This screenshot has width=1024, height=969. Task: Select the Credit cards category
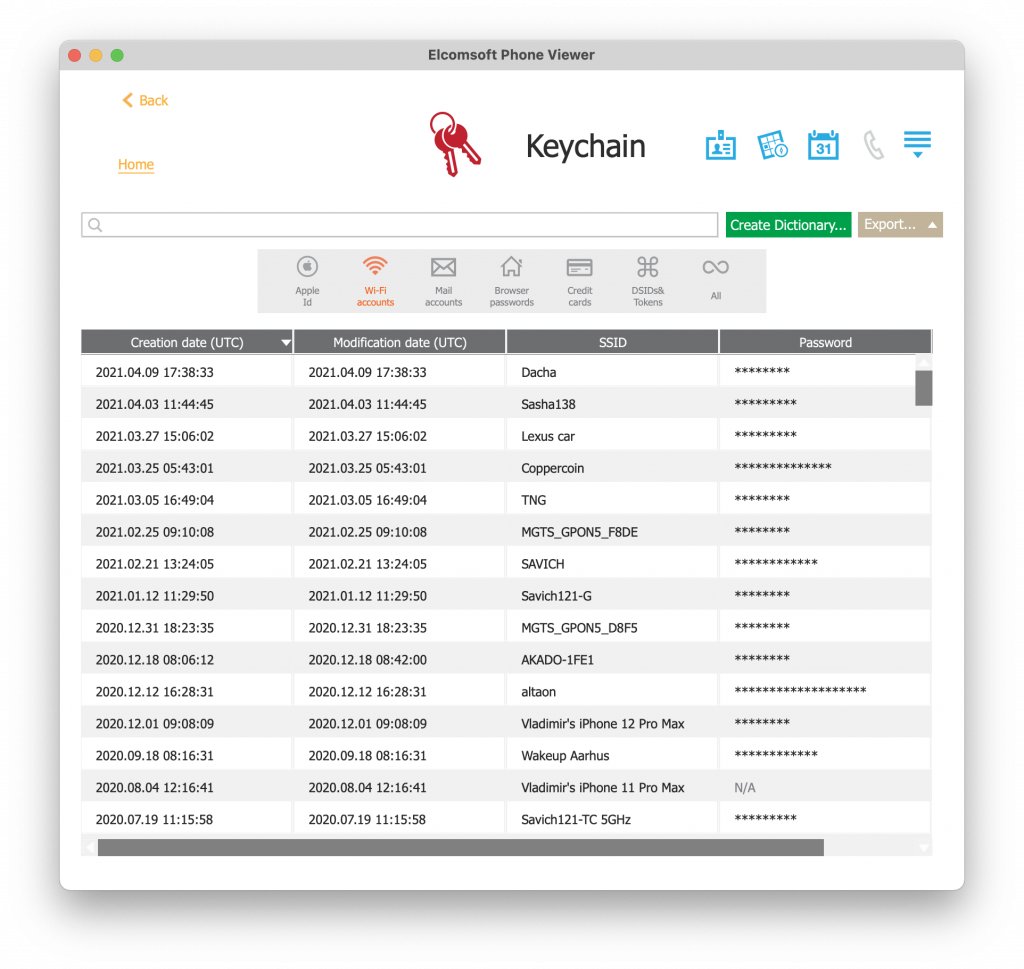[579, 281]
